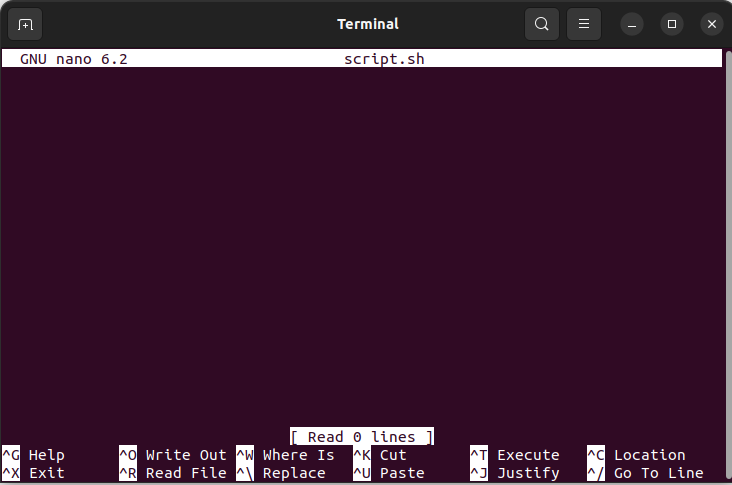Open the hamburger menu button

584,24
